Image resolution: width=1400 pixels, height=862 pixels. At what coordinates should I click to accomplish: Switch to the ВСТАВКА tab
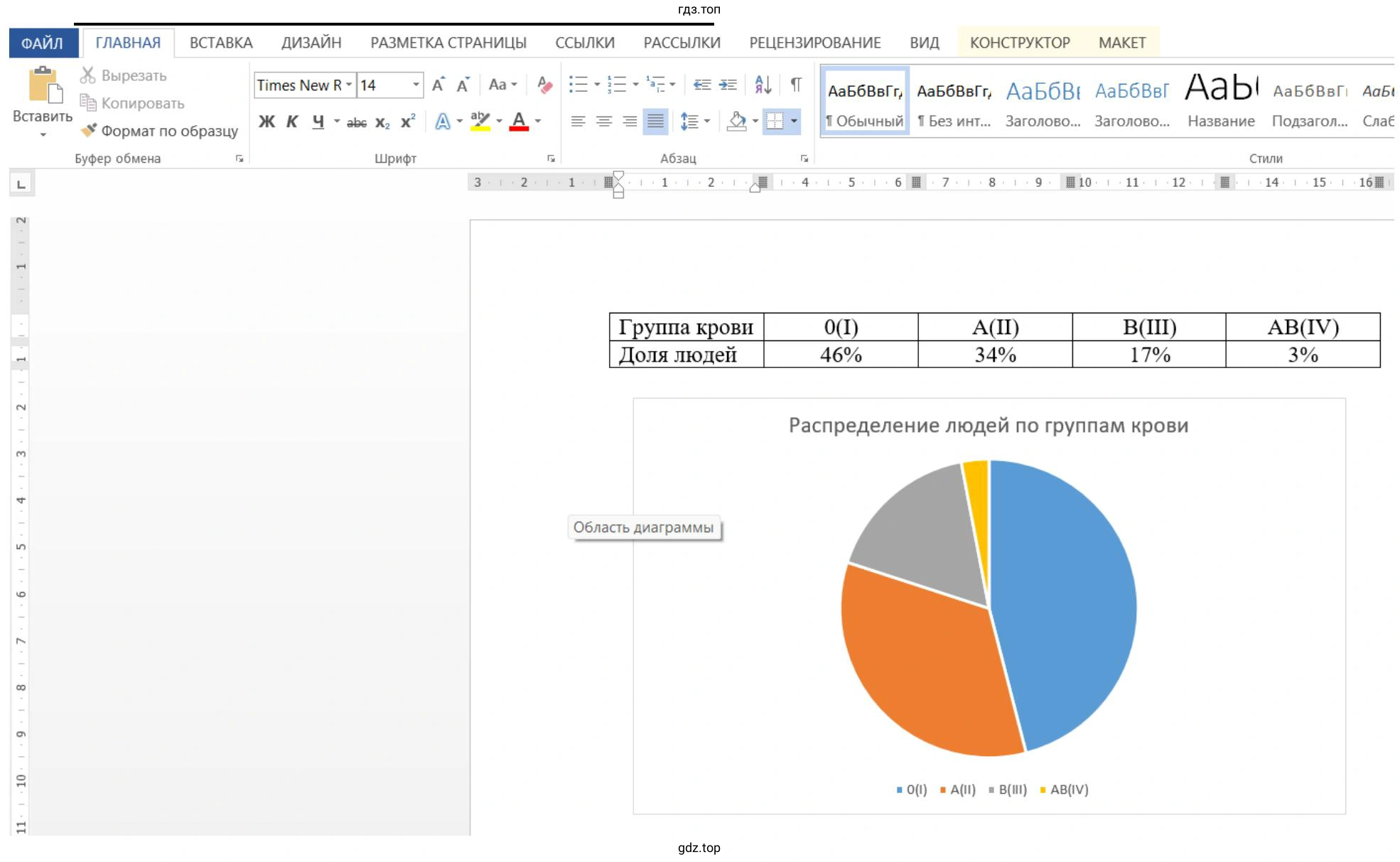[x=221, y=43]
